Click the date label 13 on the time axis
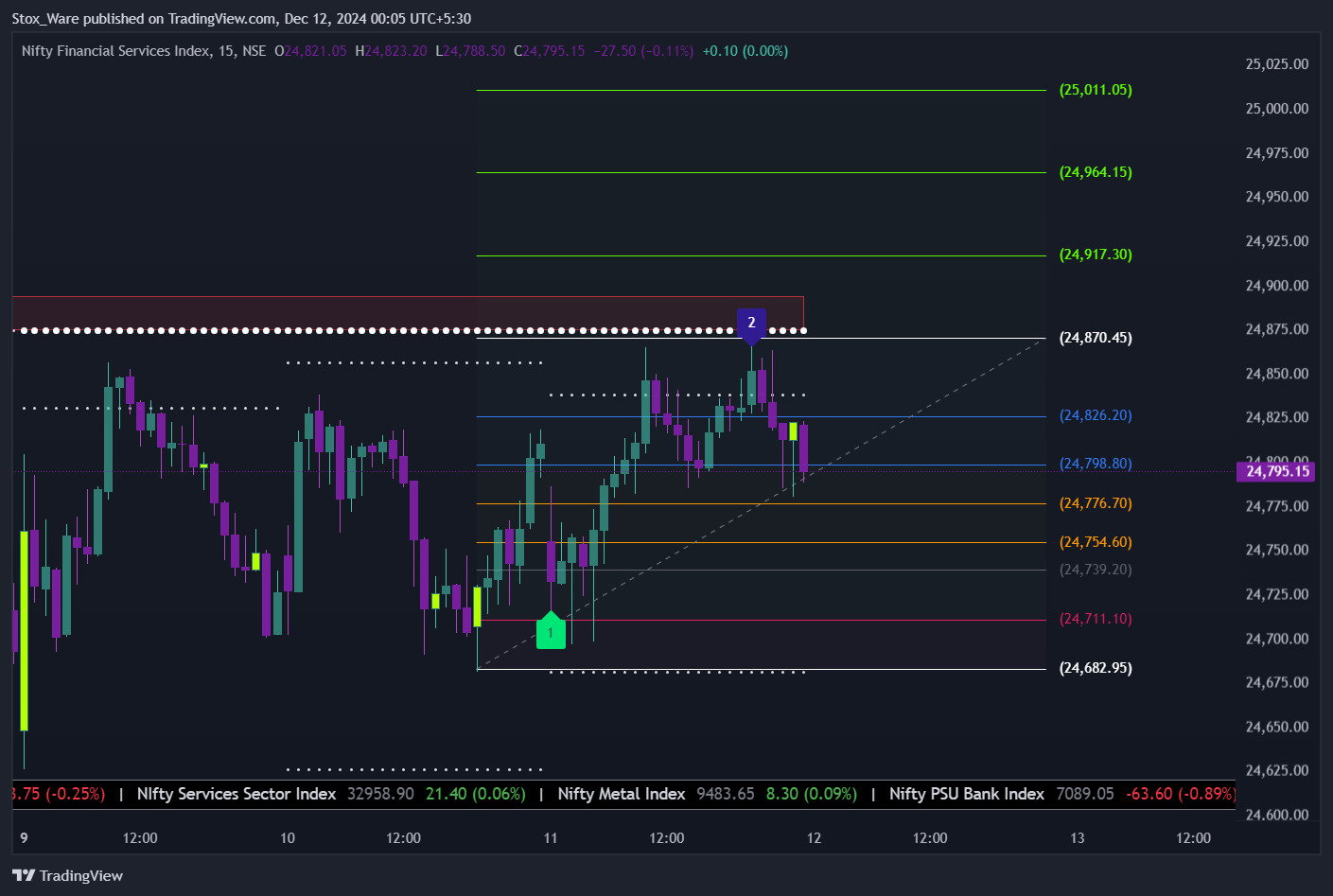 (1077, 838)
